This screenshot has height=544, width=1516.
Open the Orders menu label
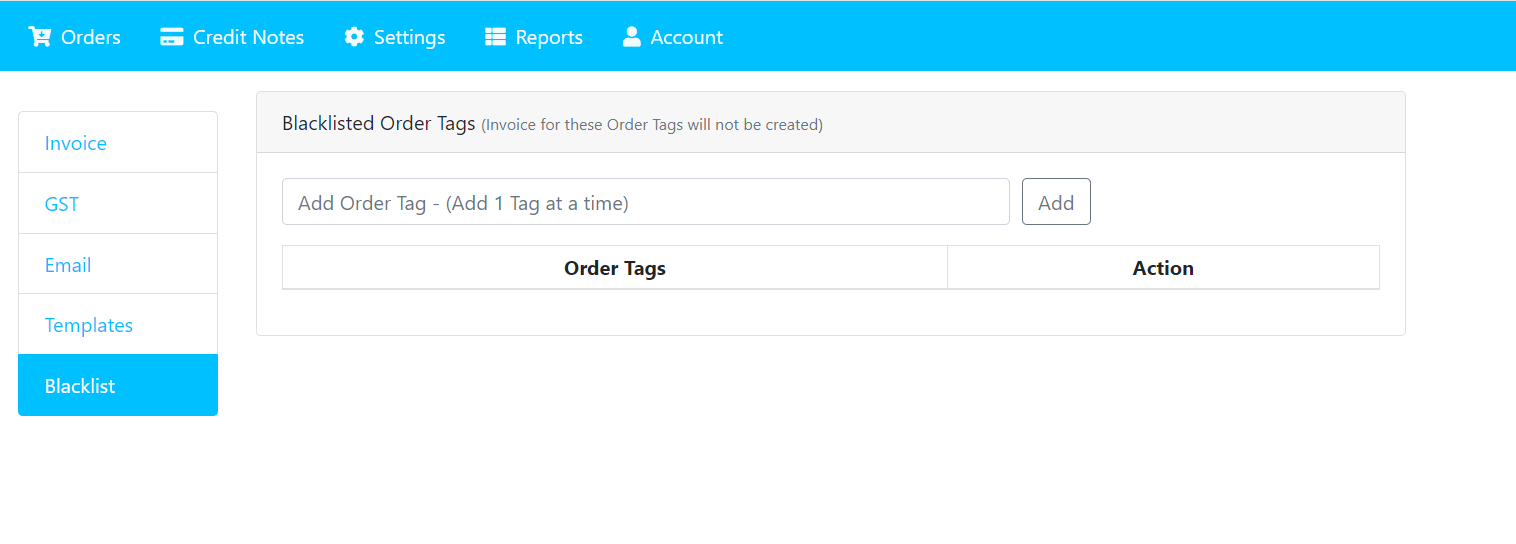(x=91, y=37)
